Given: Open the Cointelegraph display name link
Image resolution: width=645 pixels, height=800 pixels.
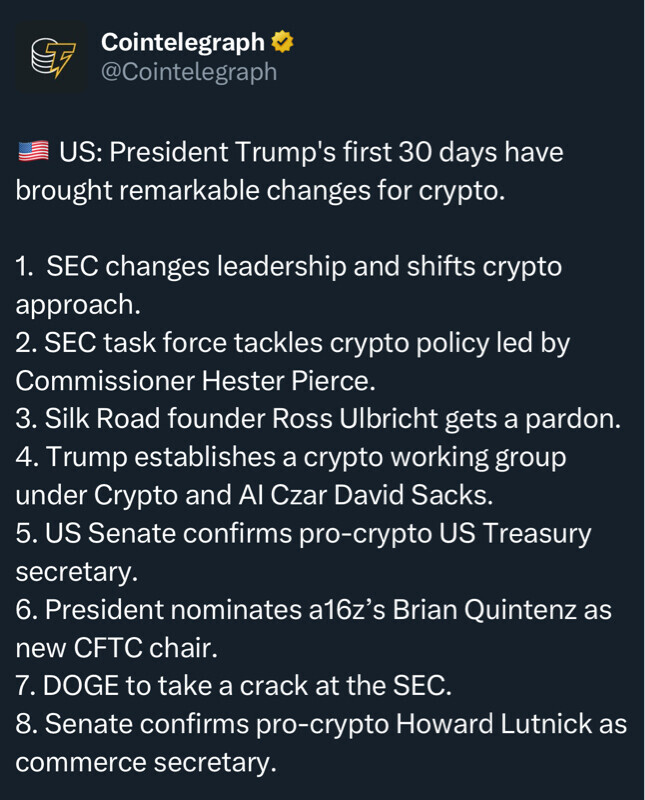Looking at the screenshot, I should point(183,43).
